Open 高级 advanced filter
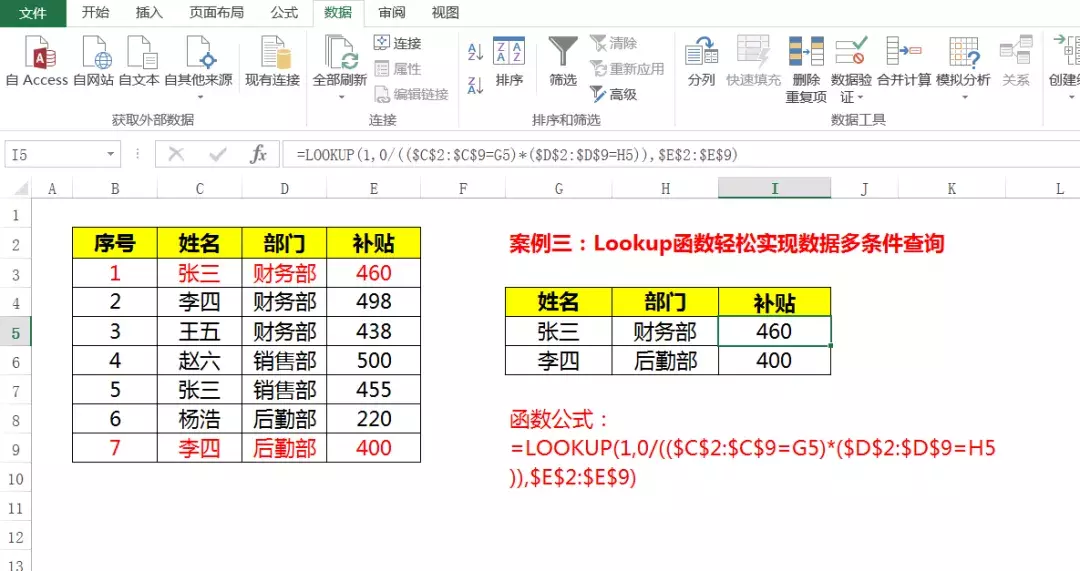The height and width of the screenshot is (571, 1080). pos(614,94)
